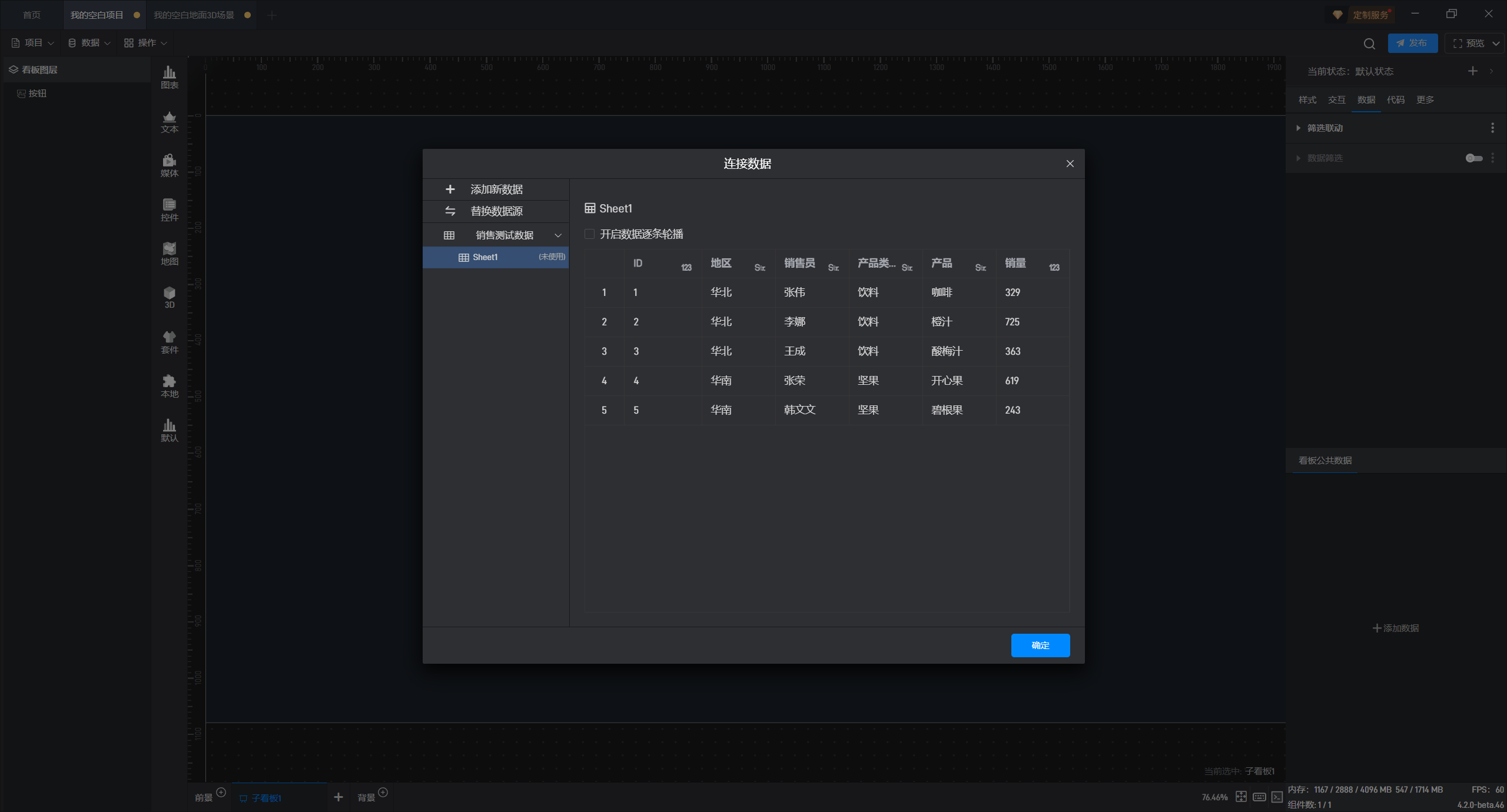Switch to the 样式 tab

click(x=1307, y=100)
